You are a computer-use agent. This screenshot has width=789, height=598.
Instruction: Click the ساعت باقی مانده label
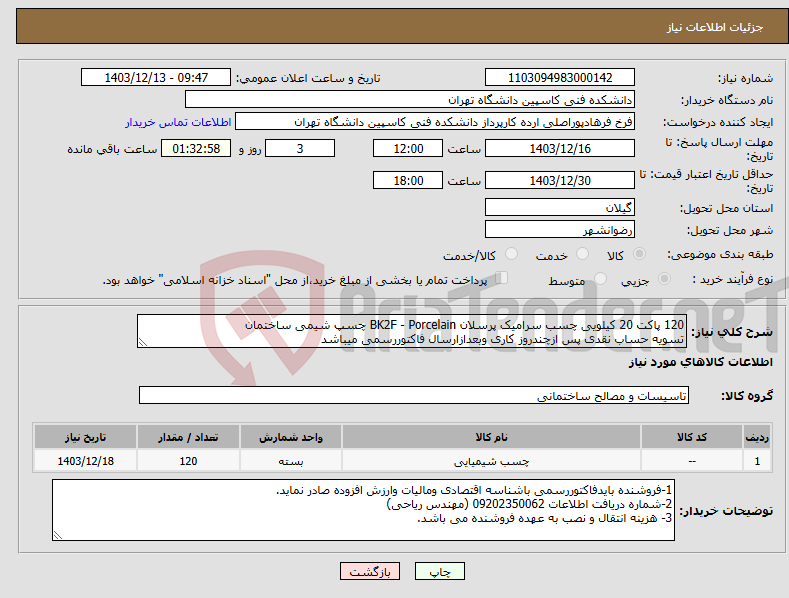pos(112,150)
